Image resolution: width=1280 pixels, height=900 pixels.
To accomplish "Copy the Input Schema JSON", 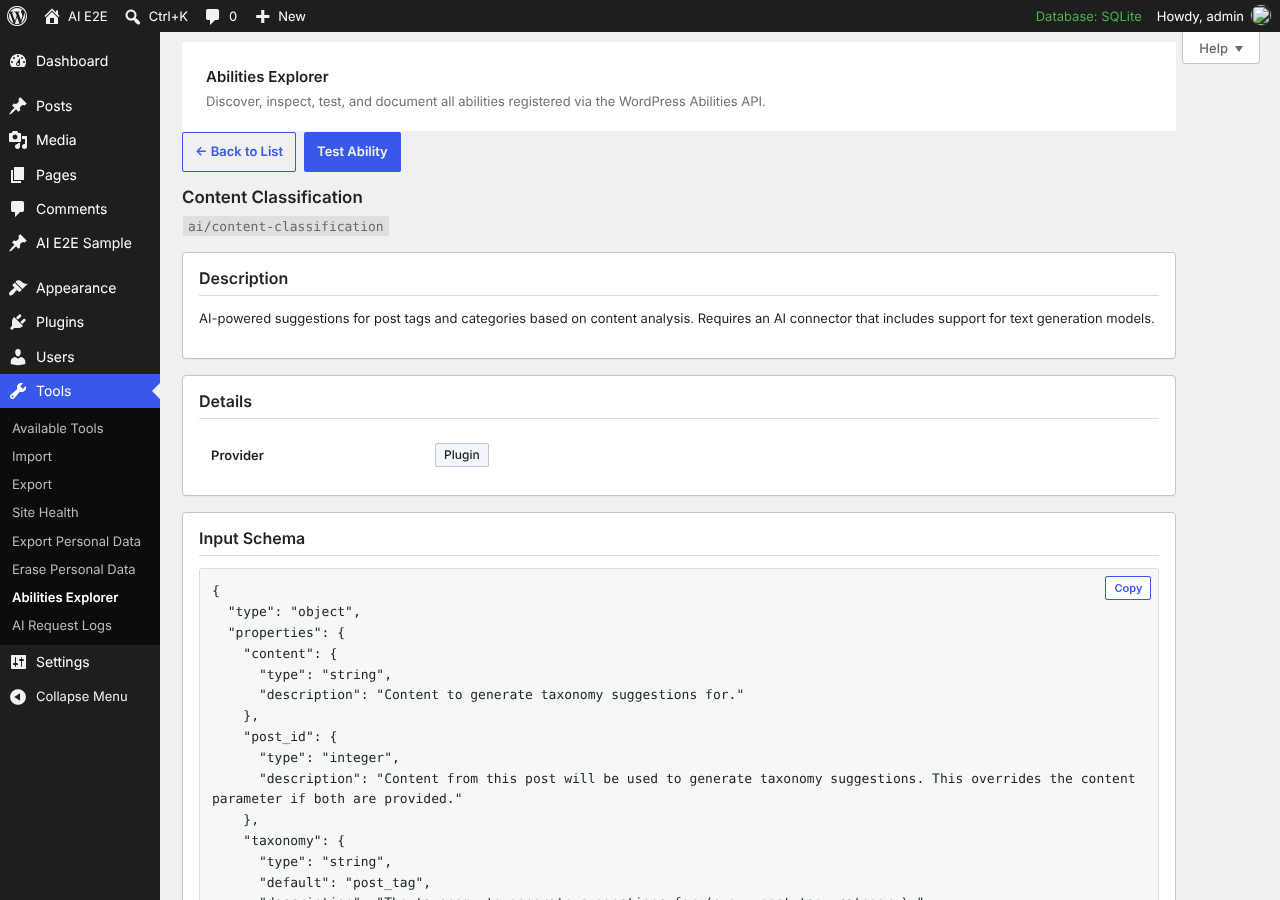I will click(x=1128, y=588).
